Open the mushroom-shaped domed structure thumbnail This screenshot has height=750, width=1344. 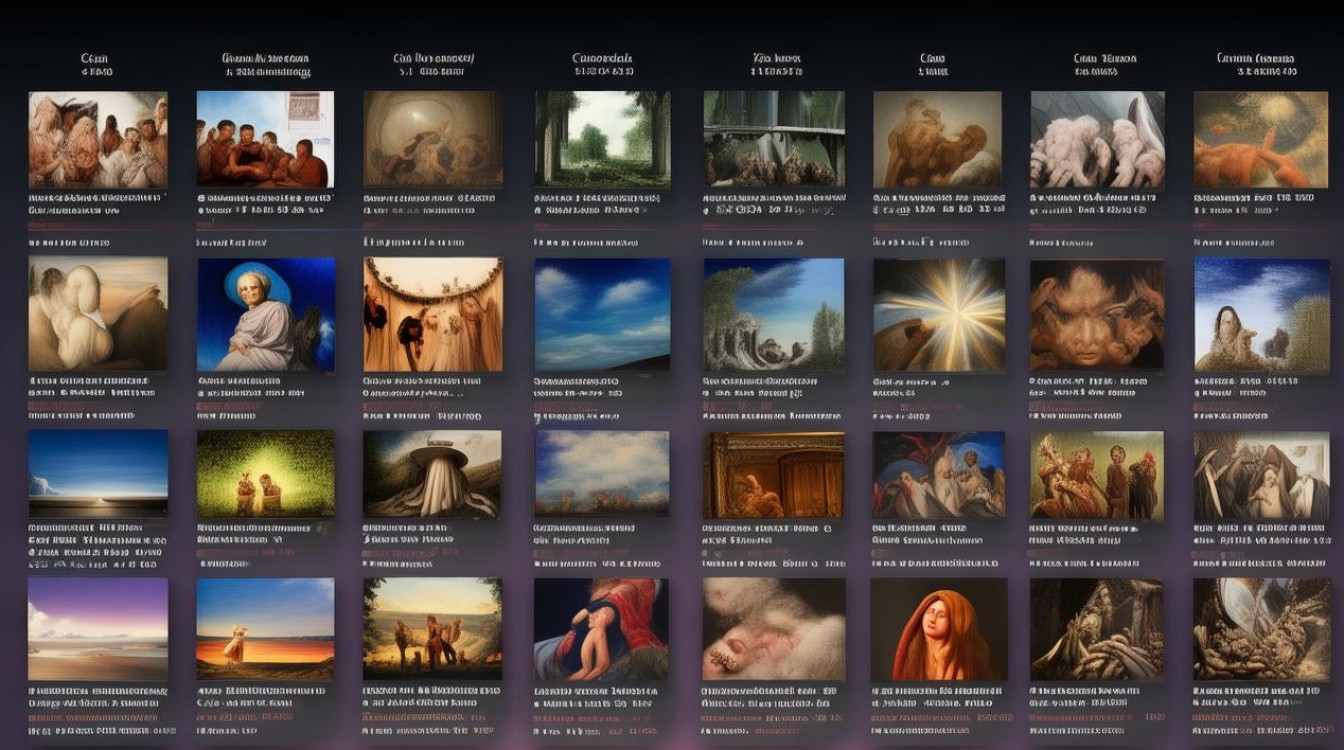coord(433,474)
